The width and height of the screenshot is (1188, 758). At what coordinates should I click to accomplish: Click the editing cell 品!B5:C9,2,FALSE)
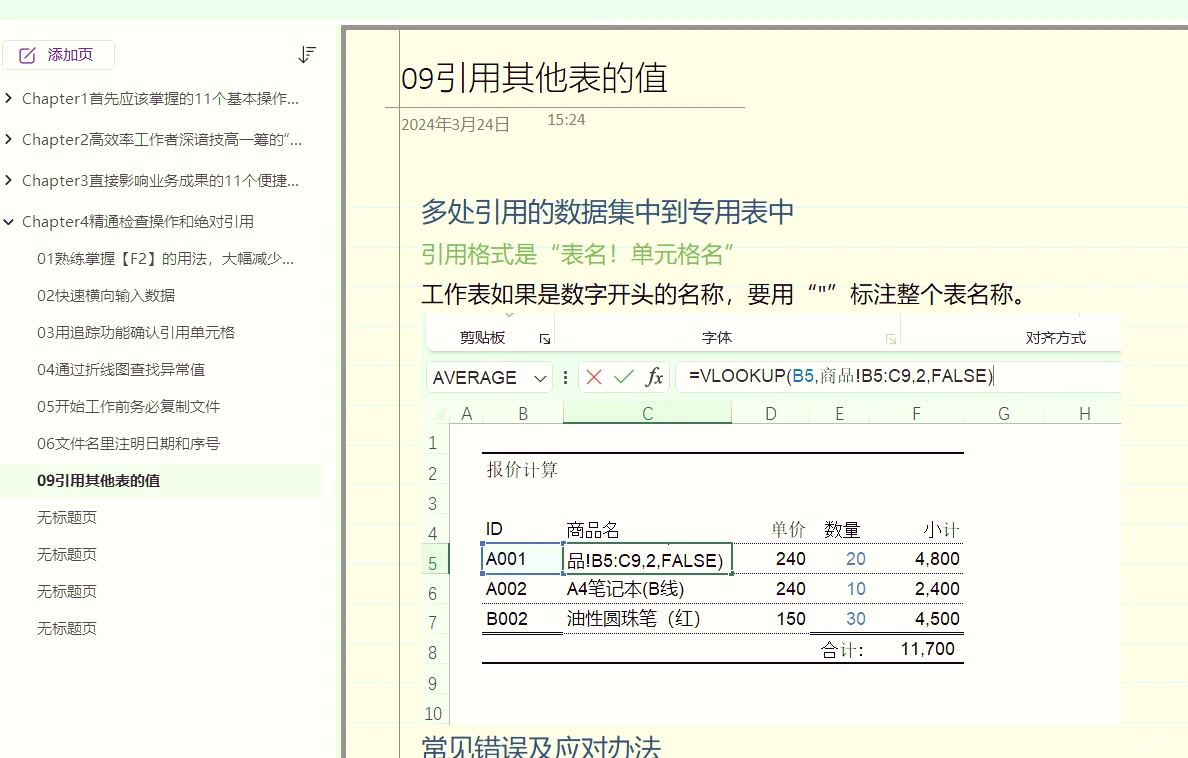[648, 559]
